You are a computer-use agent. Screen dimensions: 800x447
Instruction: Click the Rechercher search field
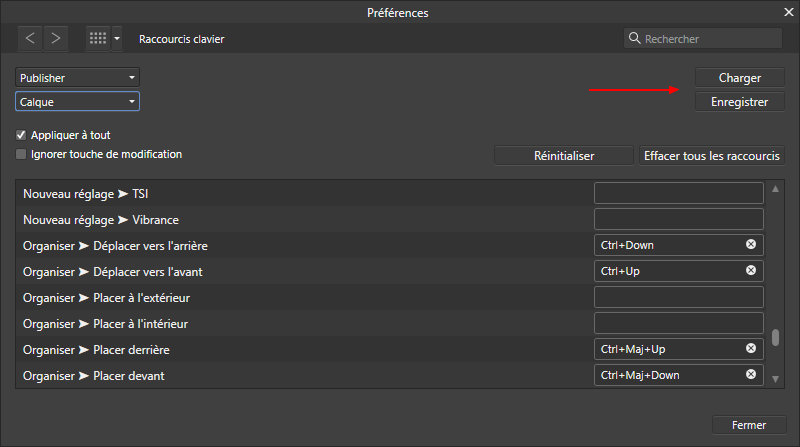(x=703, y=38)
